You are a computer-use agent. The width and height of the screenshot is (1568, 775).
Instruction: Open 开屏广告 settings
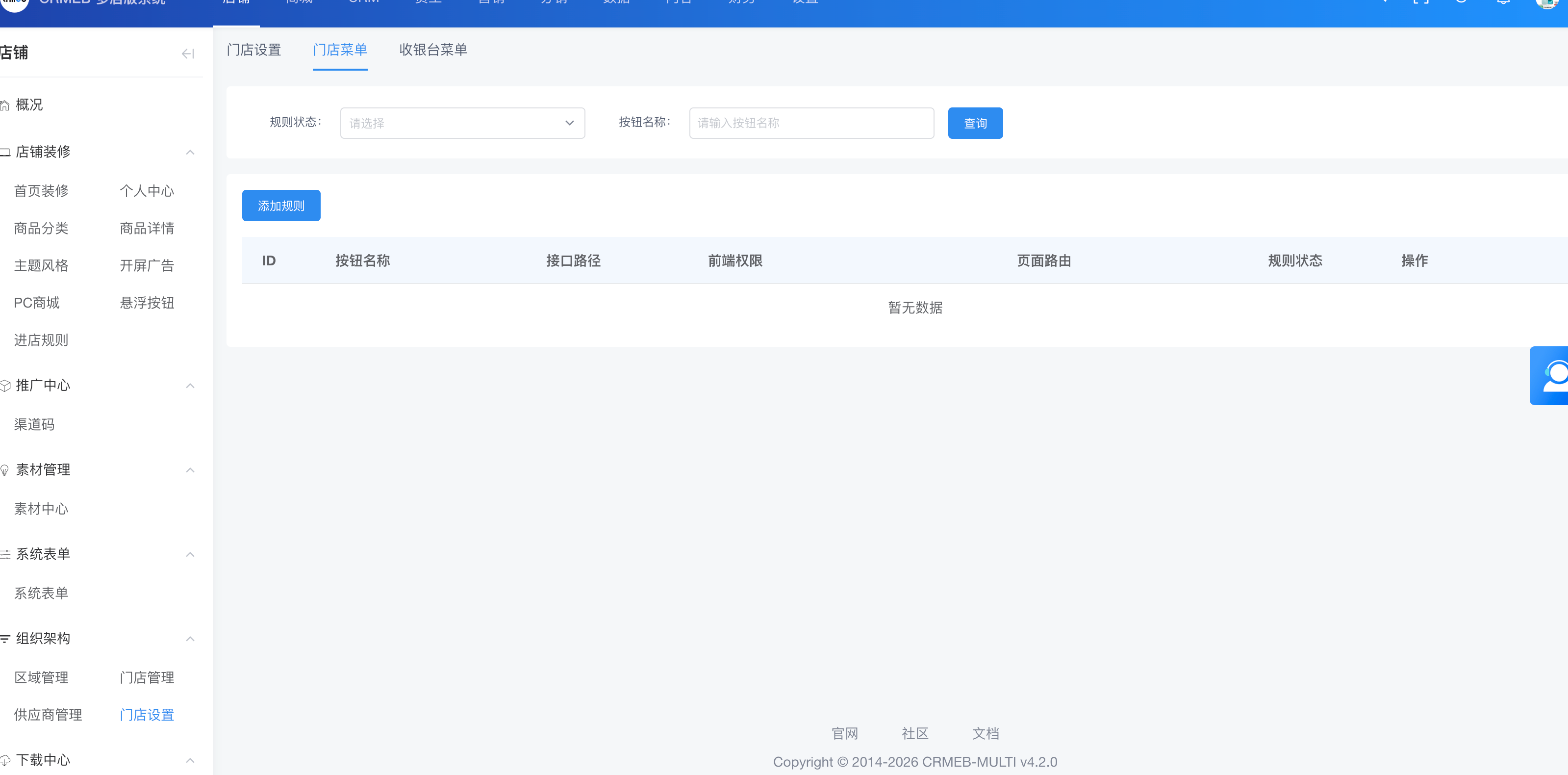[x=147, y=265]
